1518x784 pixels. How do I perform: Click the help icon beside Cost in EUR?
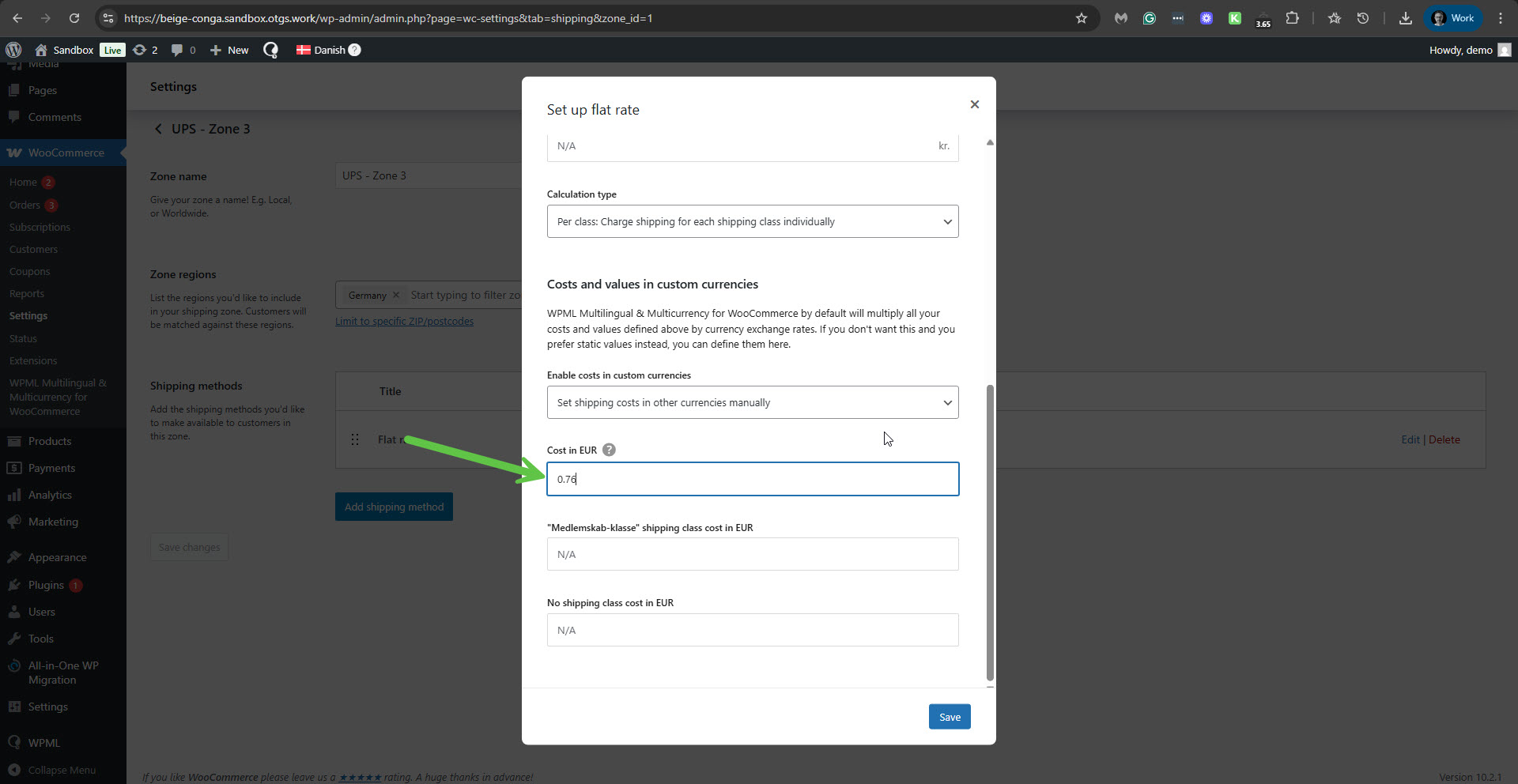click(x=609, y=450)
